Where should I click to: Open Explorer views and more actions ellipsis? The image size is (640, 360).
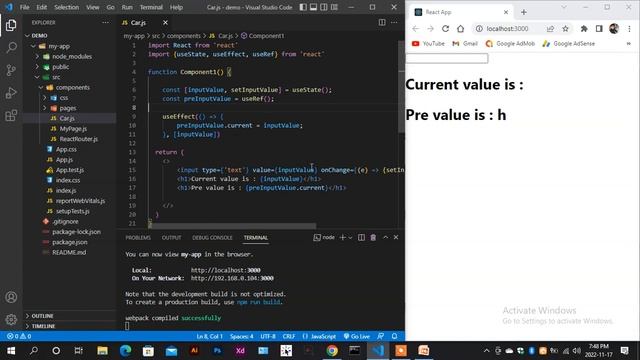(106, 23)
